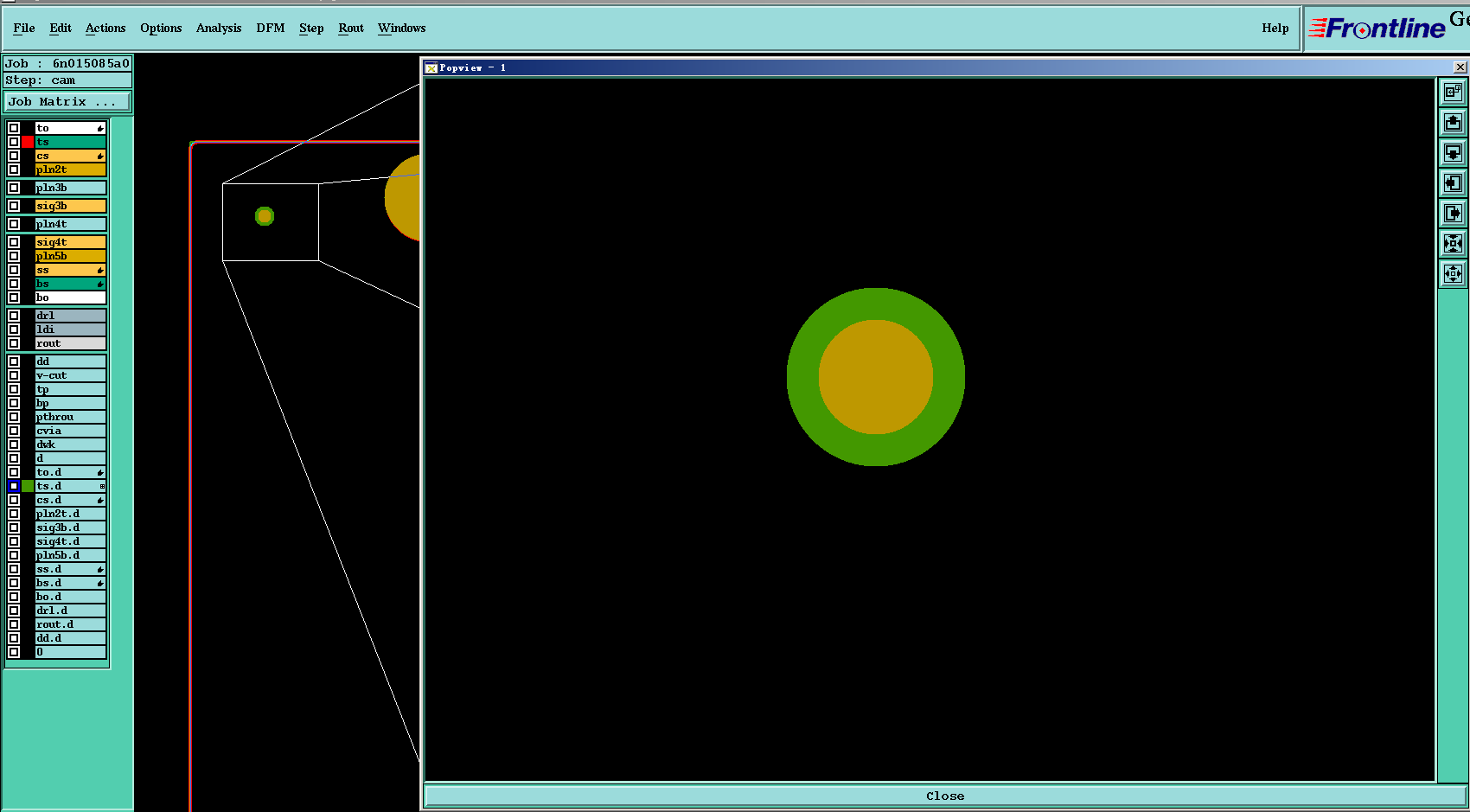Screen dimensions: 1470x812
Task: Open the File menu
Action: click(x=24, y=28)
